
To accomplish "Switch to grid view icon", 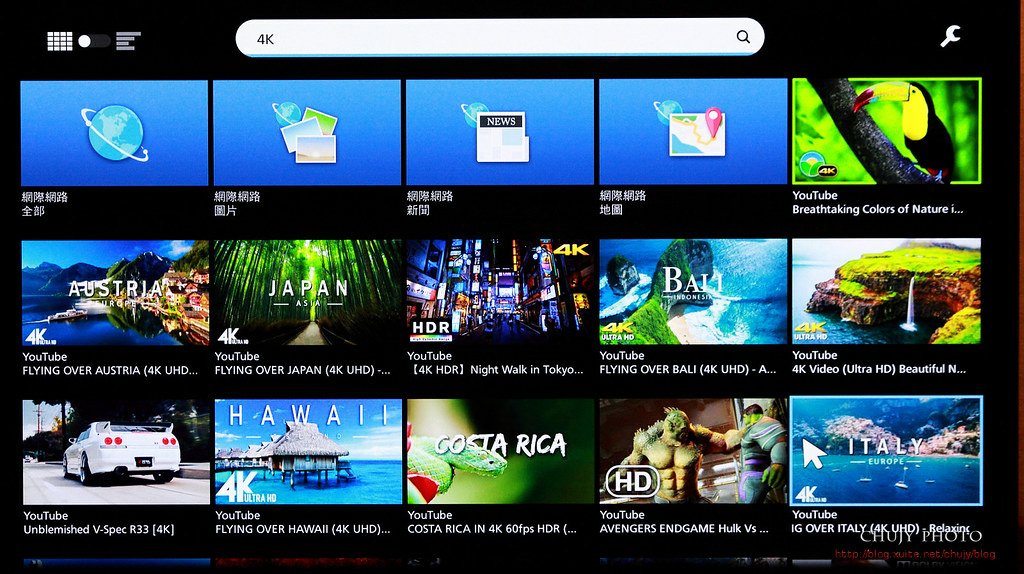I will (x=59, y=41).
